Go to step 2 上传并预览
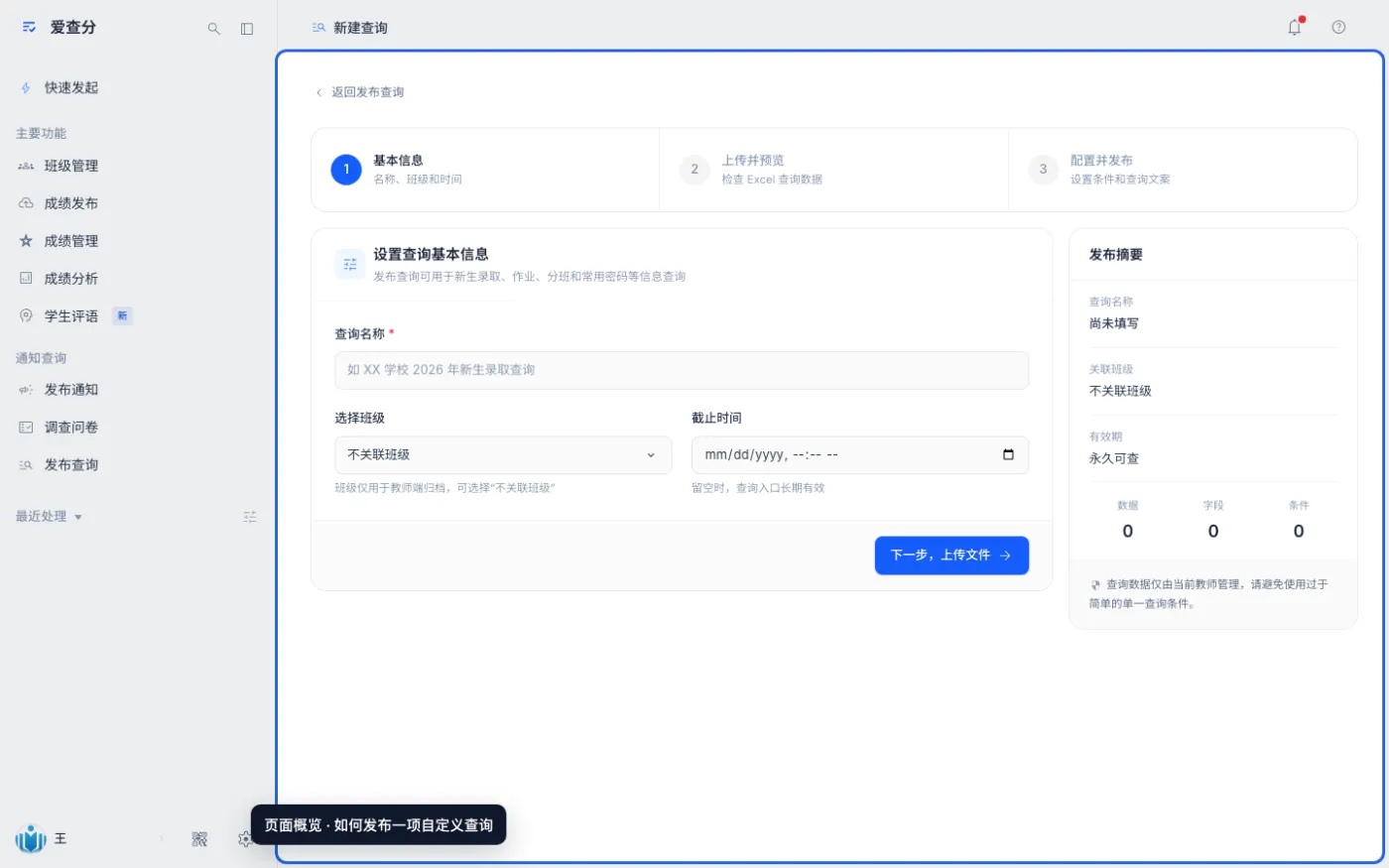Image resolution: width=1389 pixels, height=868 pixels. 833,170
